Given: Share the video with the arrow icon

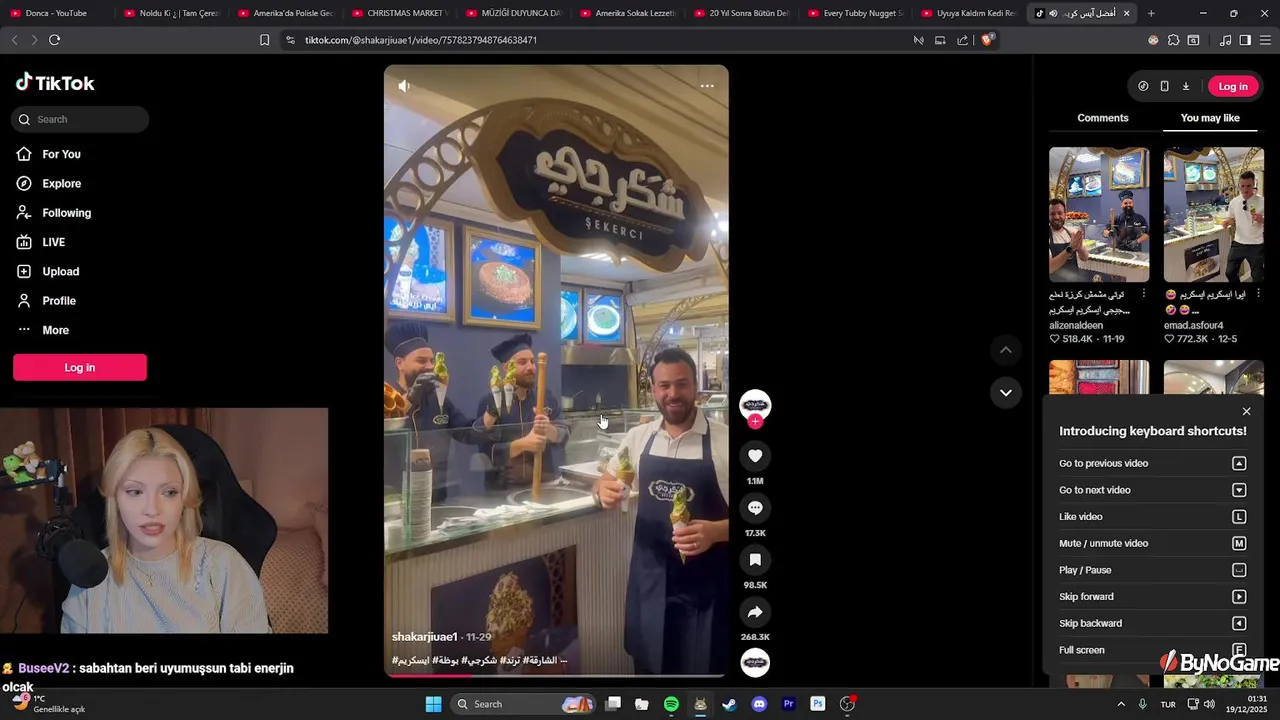Looking at the screenshot, I should (x=755, y=612).
